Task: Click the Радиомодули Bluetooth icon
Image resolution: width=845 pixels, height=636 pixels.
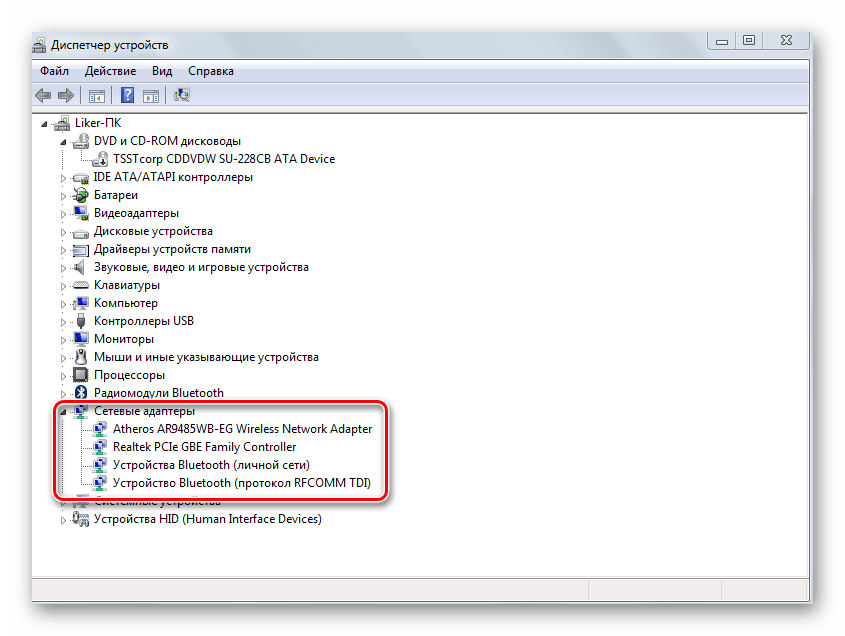Action: pyautogui.click(x=81, y=392)
